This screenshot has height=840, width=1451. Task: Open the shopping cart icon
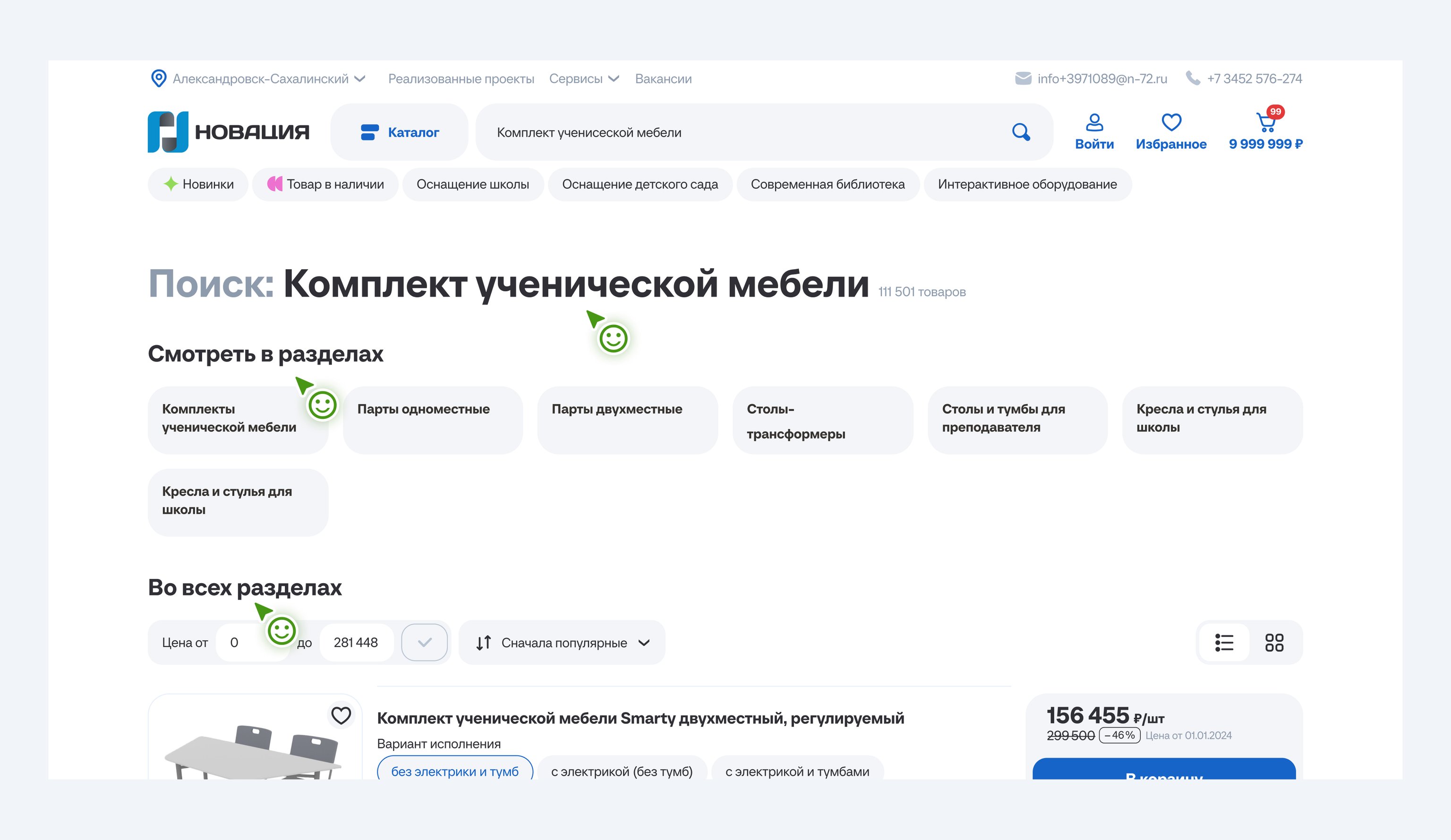click(1265, 123)
